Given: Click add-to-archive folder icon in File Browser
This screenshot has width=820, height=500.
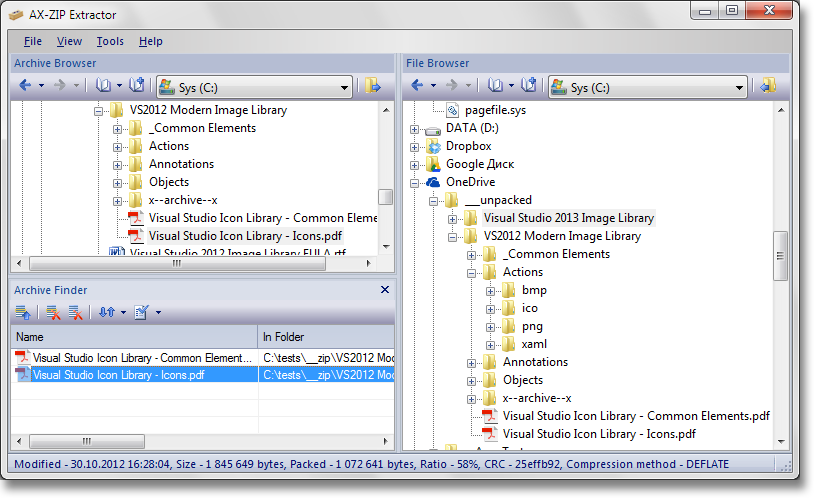Looking at the screenshot, I should coord(767,86).
